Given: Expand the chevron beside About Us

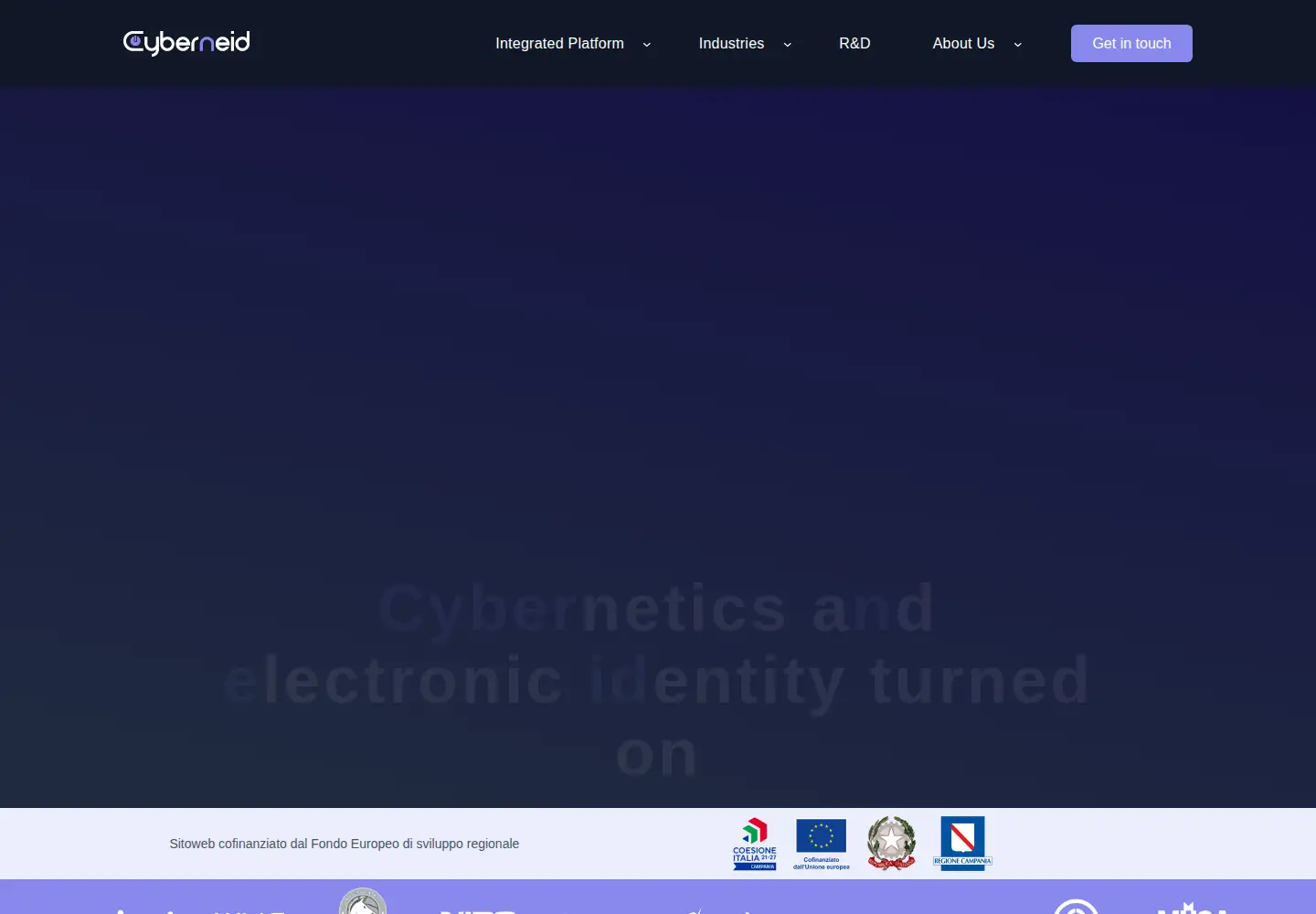Looking at the screenshot, I should click(1018, 44).
